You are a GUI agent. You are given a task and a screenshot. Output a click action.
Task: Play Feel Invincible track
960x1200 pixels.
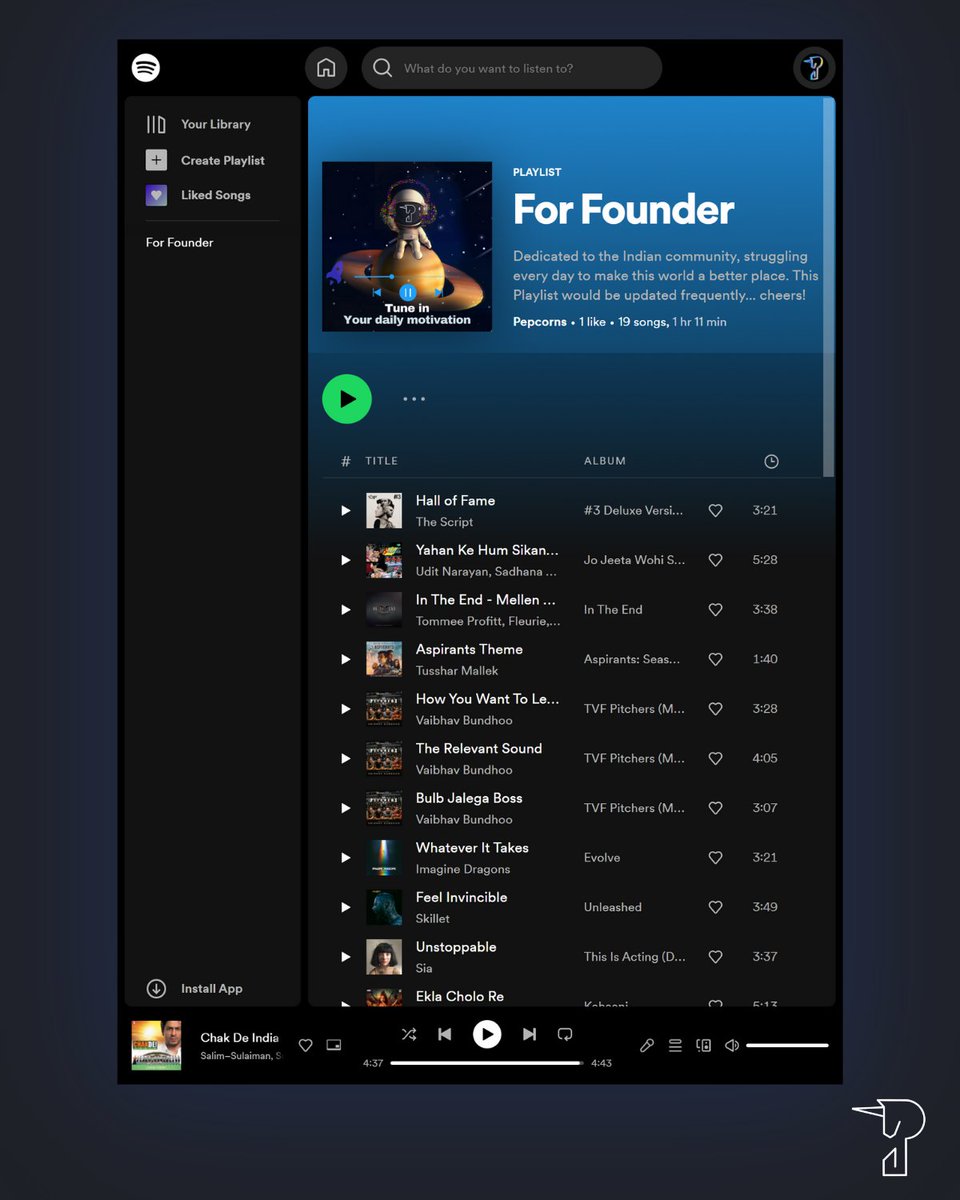click(x=346, y=907)
